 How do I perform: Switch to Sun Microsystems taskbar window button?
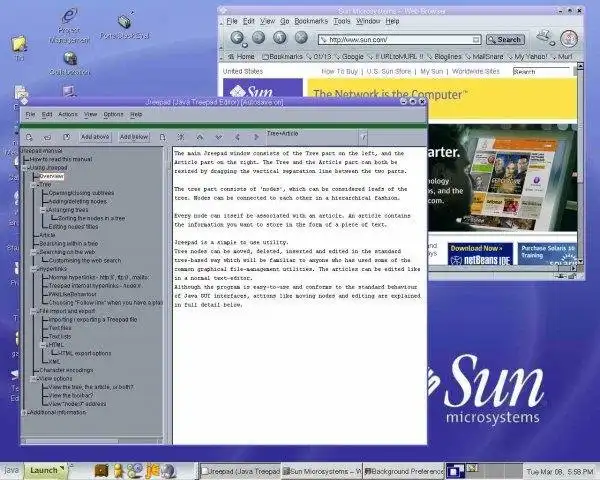pyautogui.click(x=321, y=471)
